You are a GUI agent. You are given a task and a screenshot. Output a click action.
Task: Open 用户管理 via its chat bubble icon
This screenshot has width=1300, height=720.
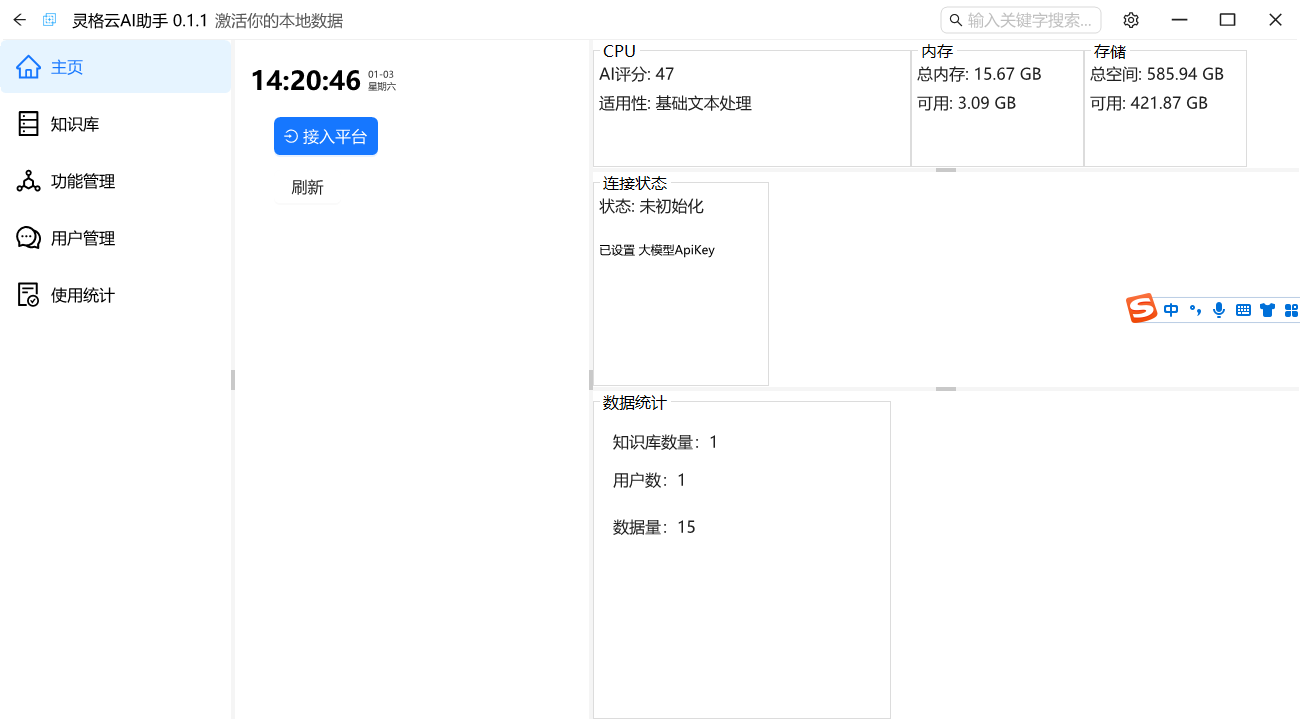[28, 238]
